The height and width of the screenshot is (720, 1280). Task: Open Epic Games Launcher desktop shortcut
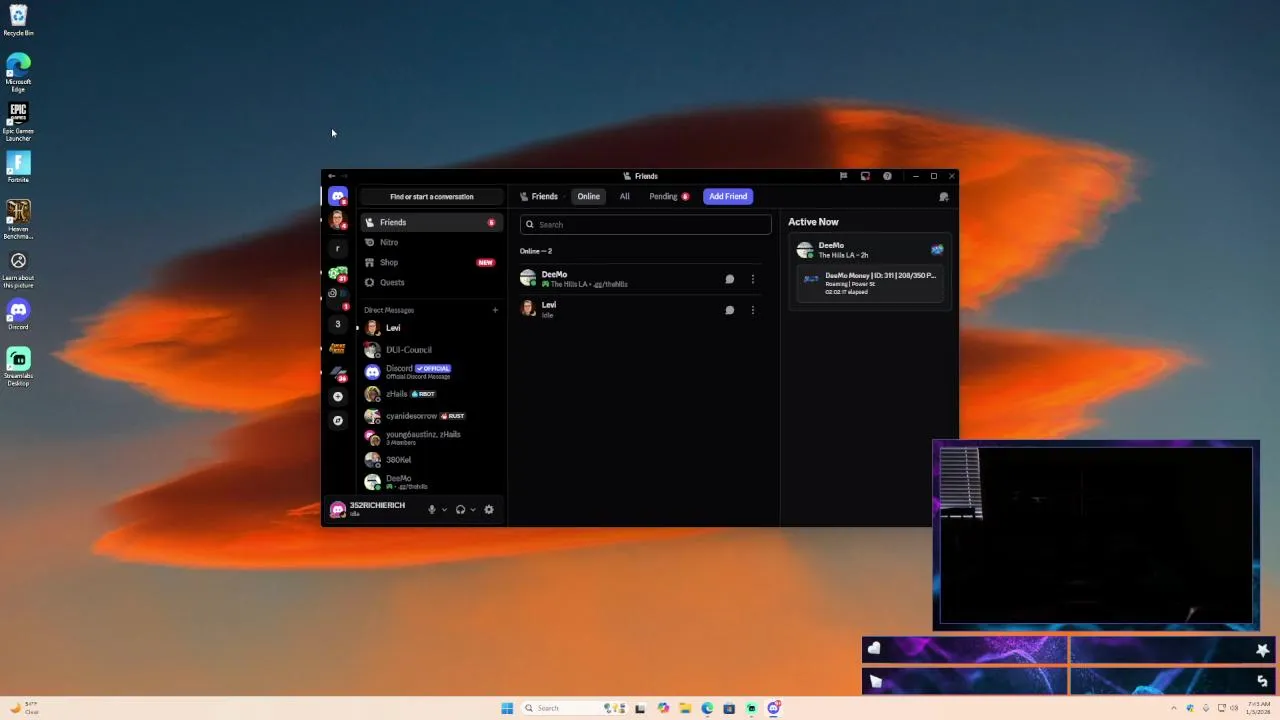pos(18,122)
